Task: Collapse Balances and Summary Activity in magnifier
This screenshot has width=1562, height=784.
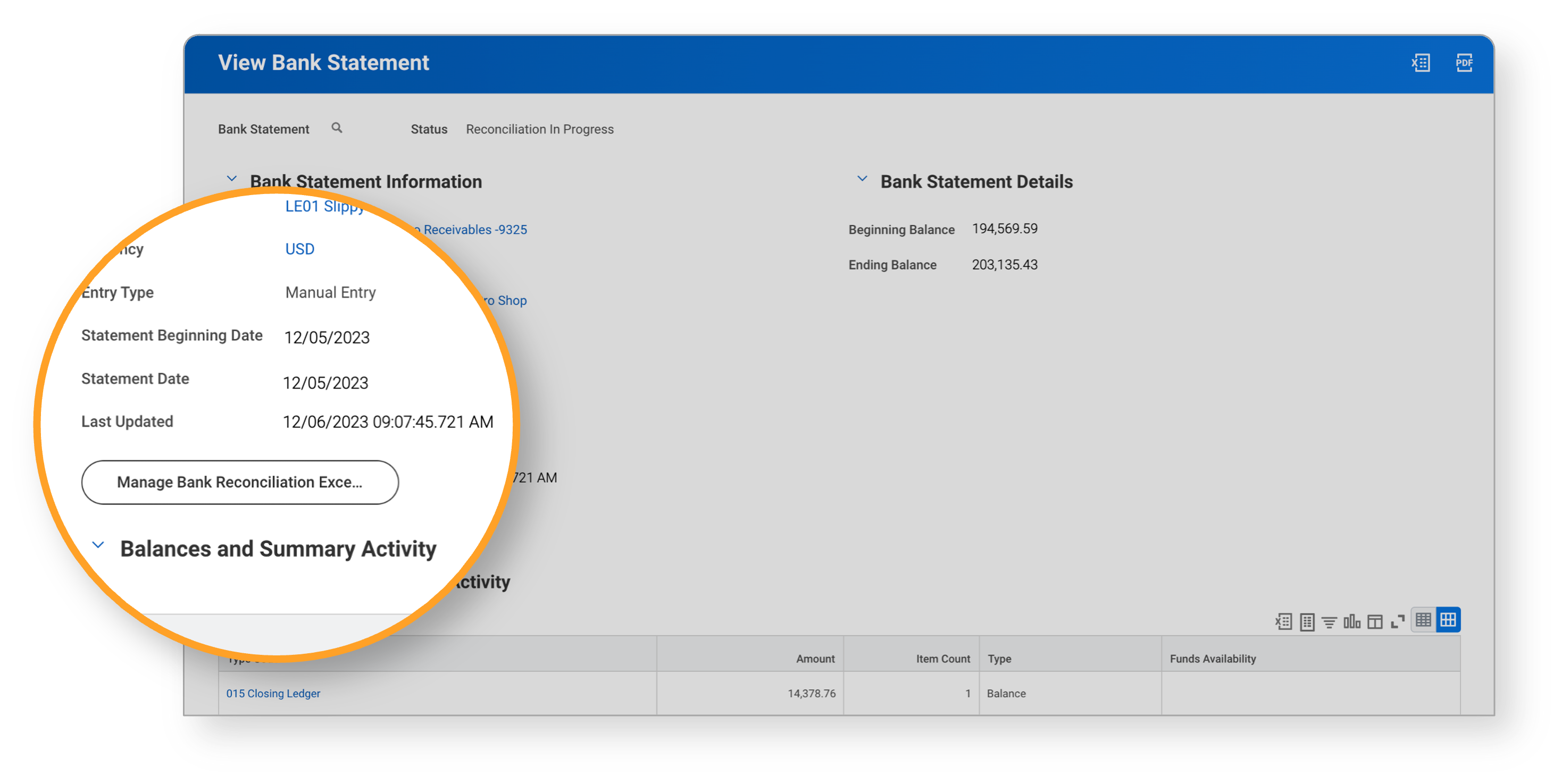Action: [x=98, y=546]
